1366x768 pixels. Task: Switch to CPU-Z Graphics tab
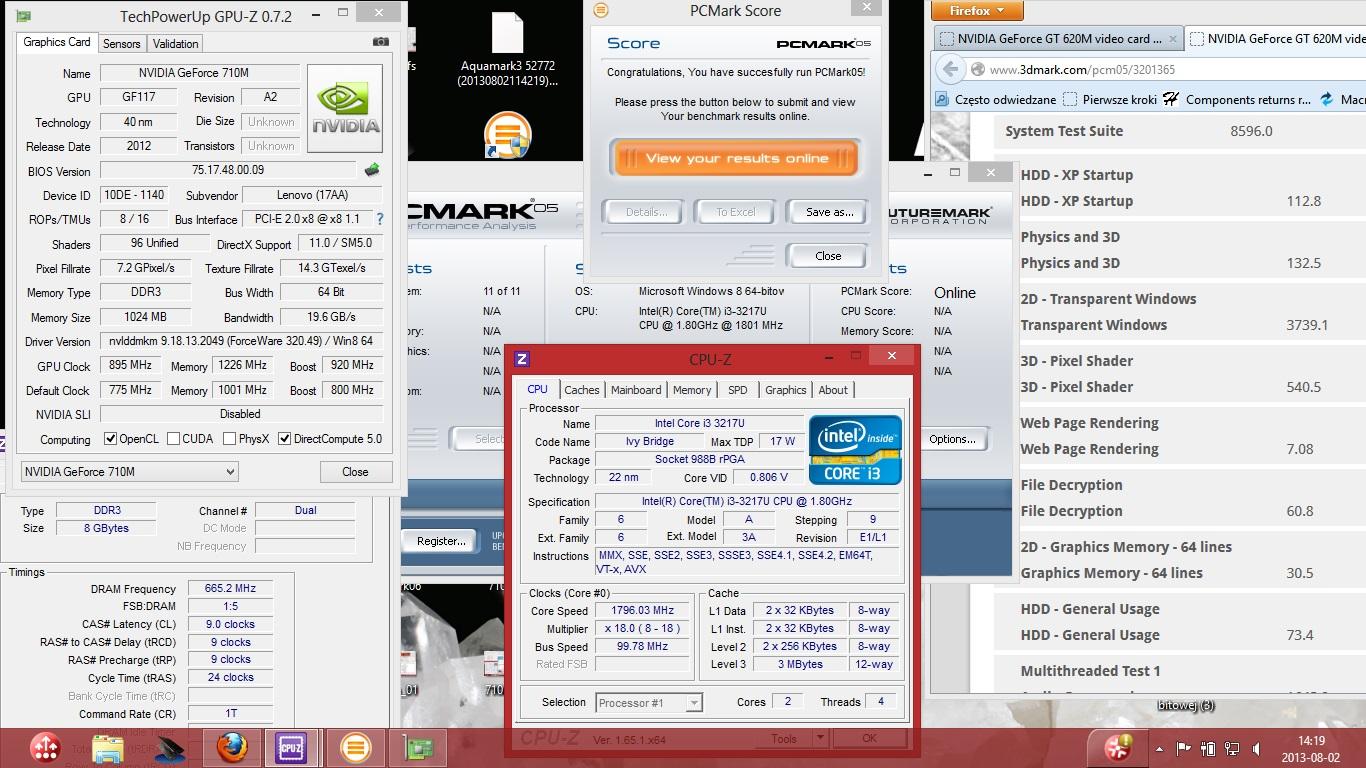point(786,390)
